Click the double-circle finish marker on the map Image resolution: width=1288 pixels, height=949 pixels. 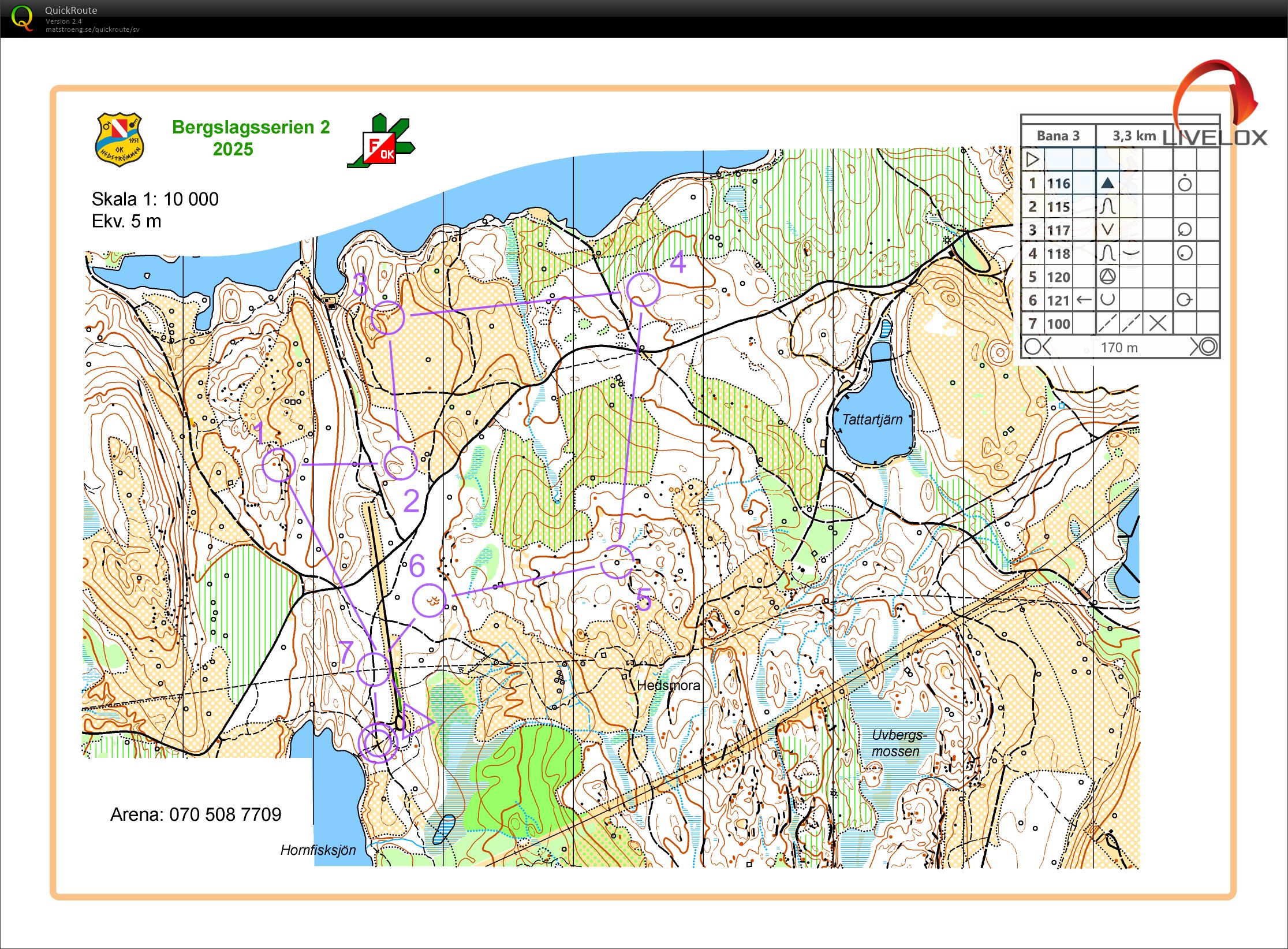[378, 743]
